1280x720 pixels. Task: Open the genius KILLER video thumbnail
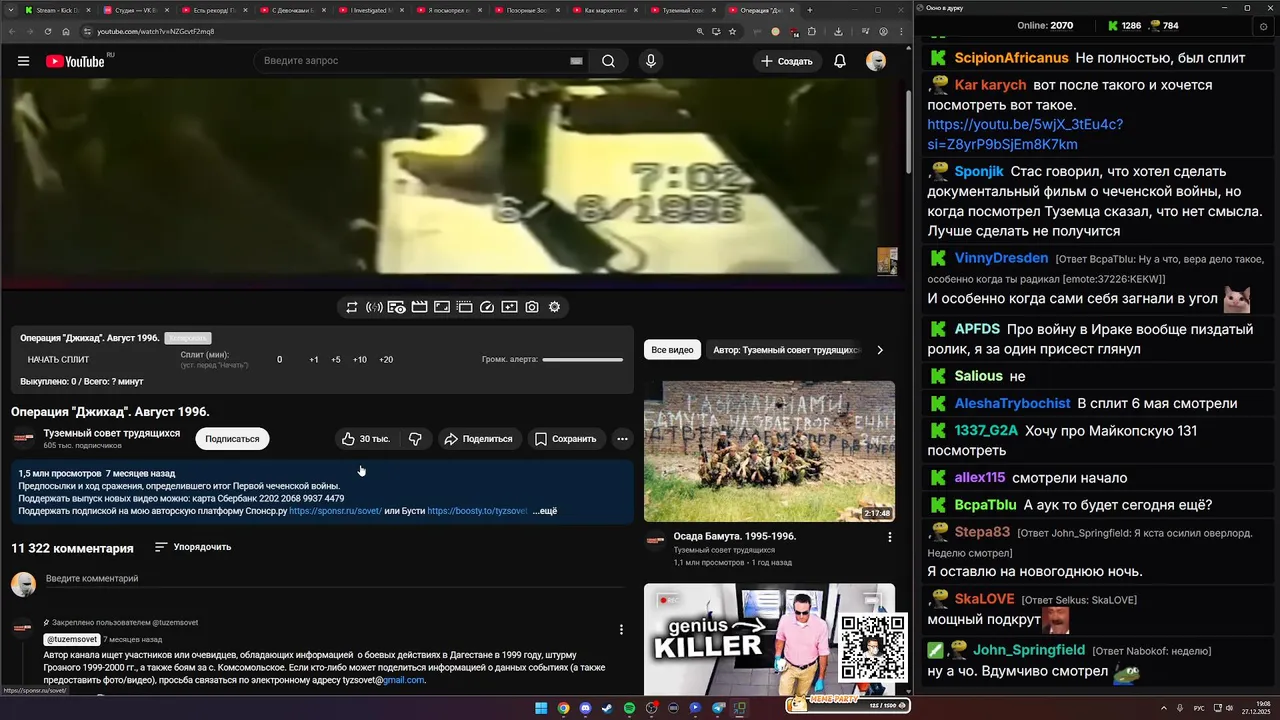tap(769, 640)
